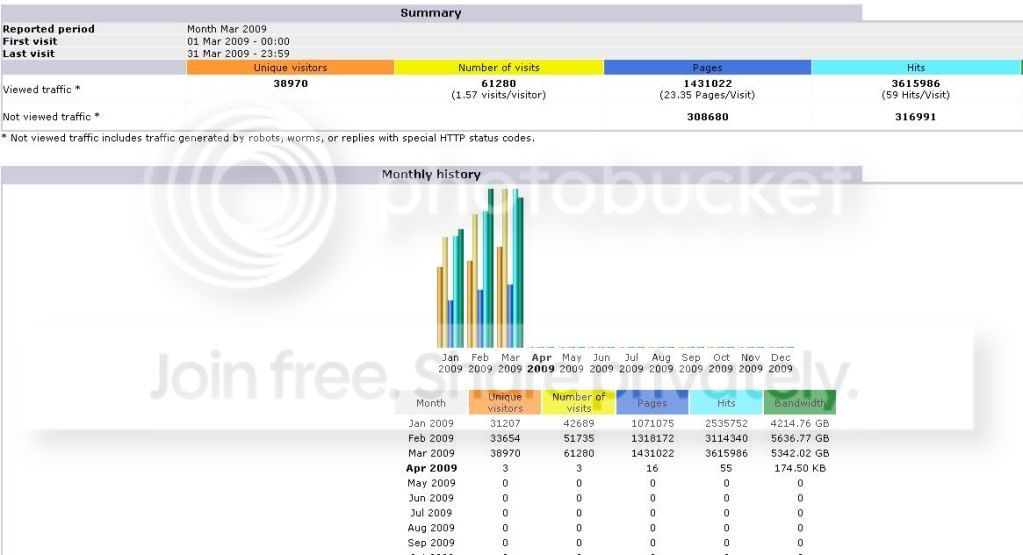
Task: Select the 5636.77 GB bandwidth cell
Action: 800,438
